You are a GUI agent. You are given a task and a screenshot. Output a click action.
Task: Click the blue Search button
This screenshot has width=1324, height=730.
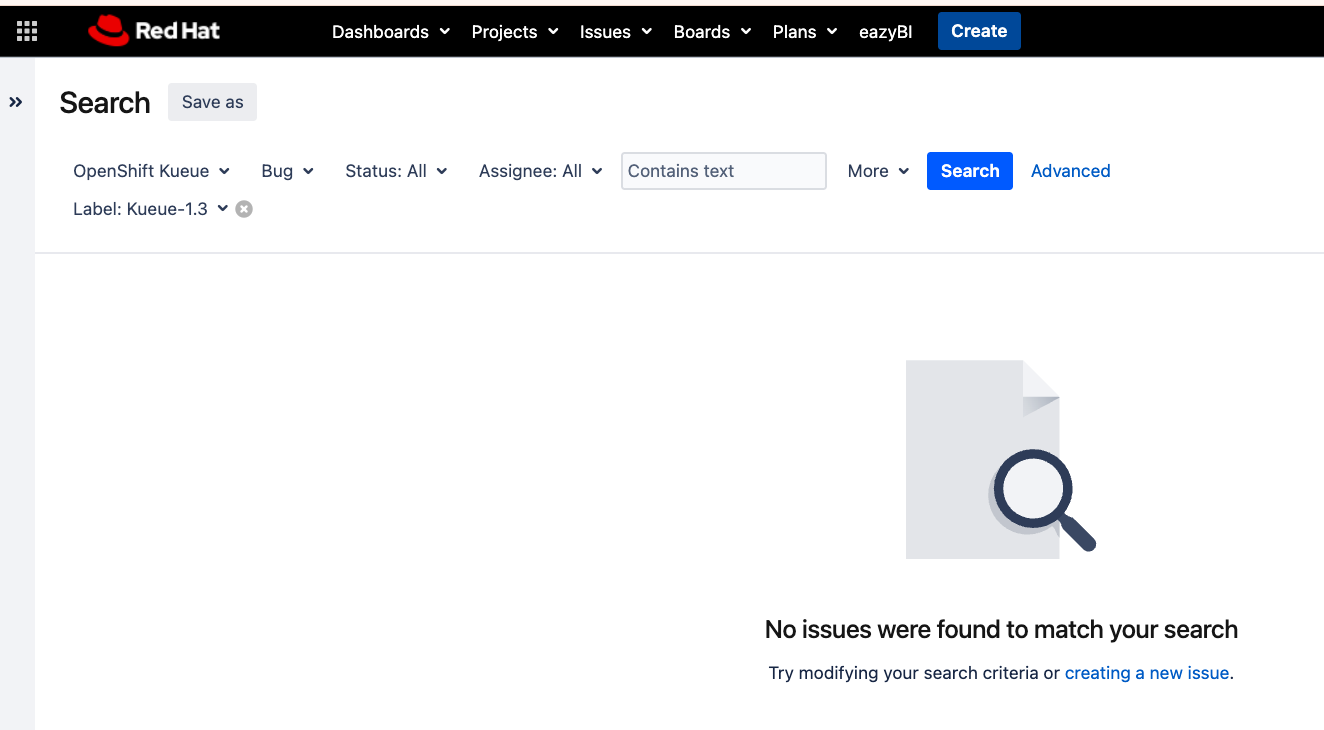[970, 171]
